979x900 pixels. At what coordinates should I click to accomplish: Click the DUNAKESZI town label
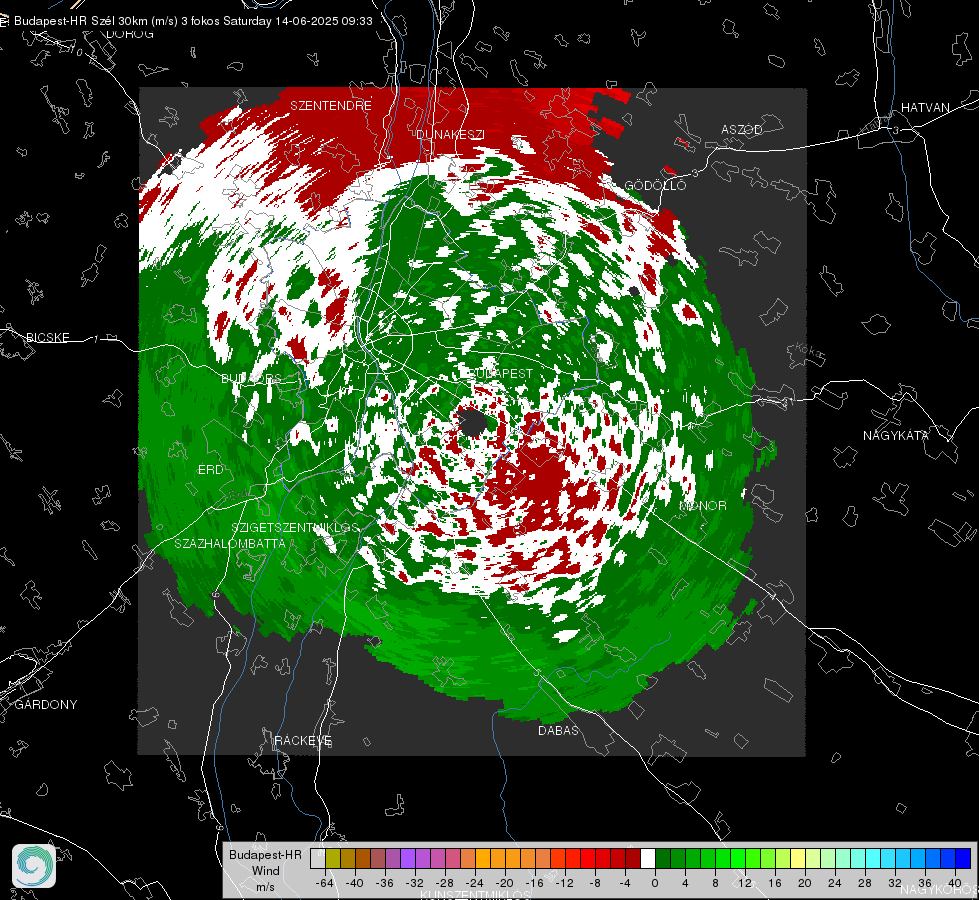pos(450,134)
